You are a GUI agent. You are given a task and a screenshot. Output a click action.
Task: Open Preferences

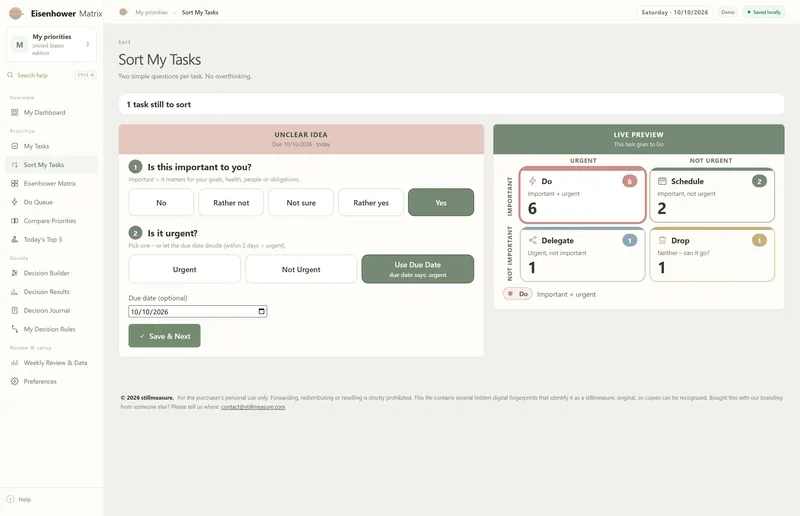pyautogui.click(x=52, y=381)
